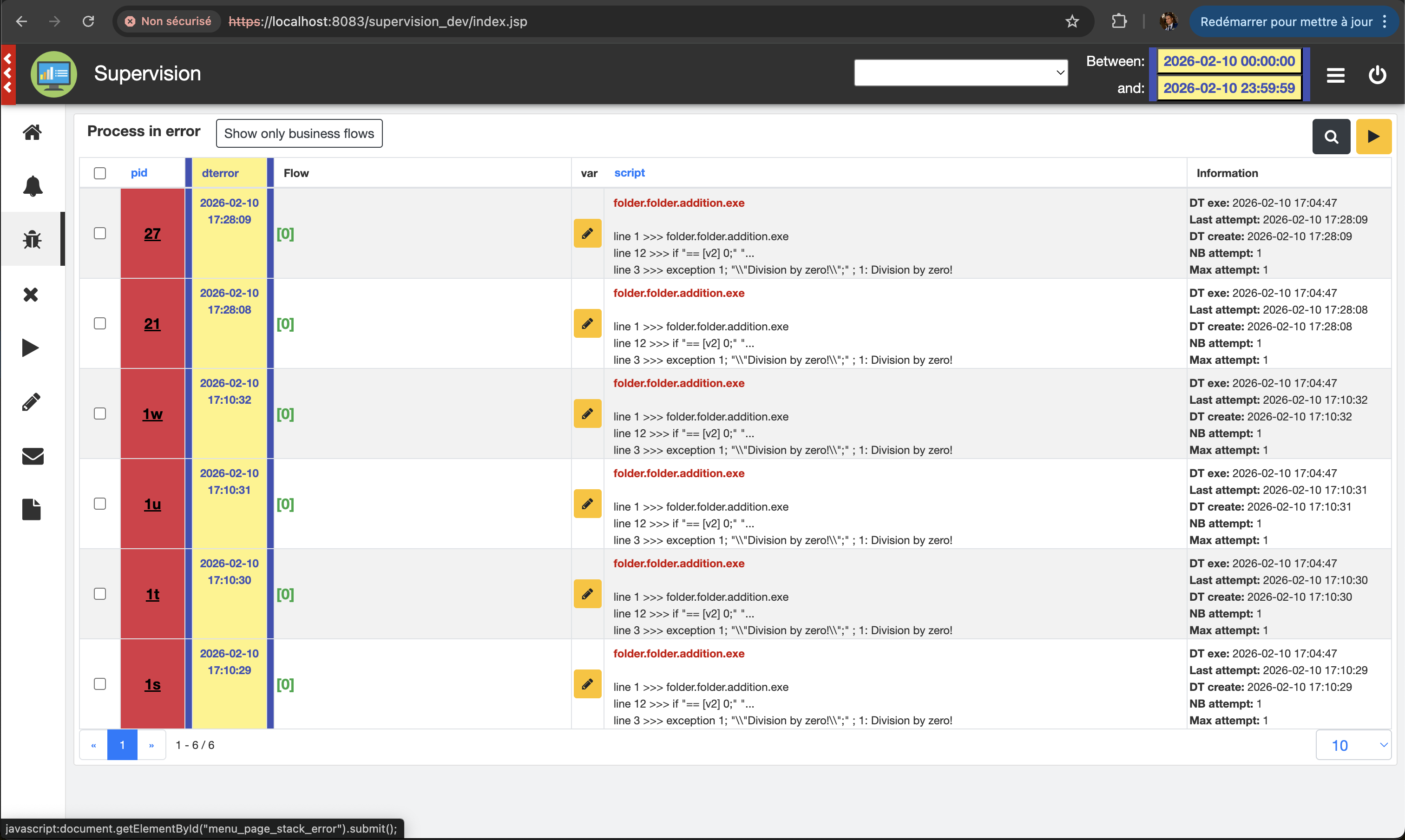
Task: Edit variables for process 27
Action: point(587,233)
